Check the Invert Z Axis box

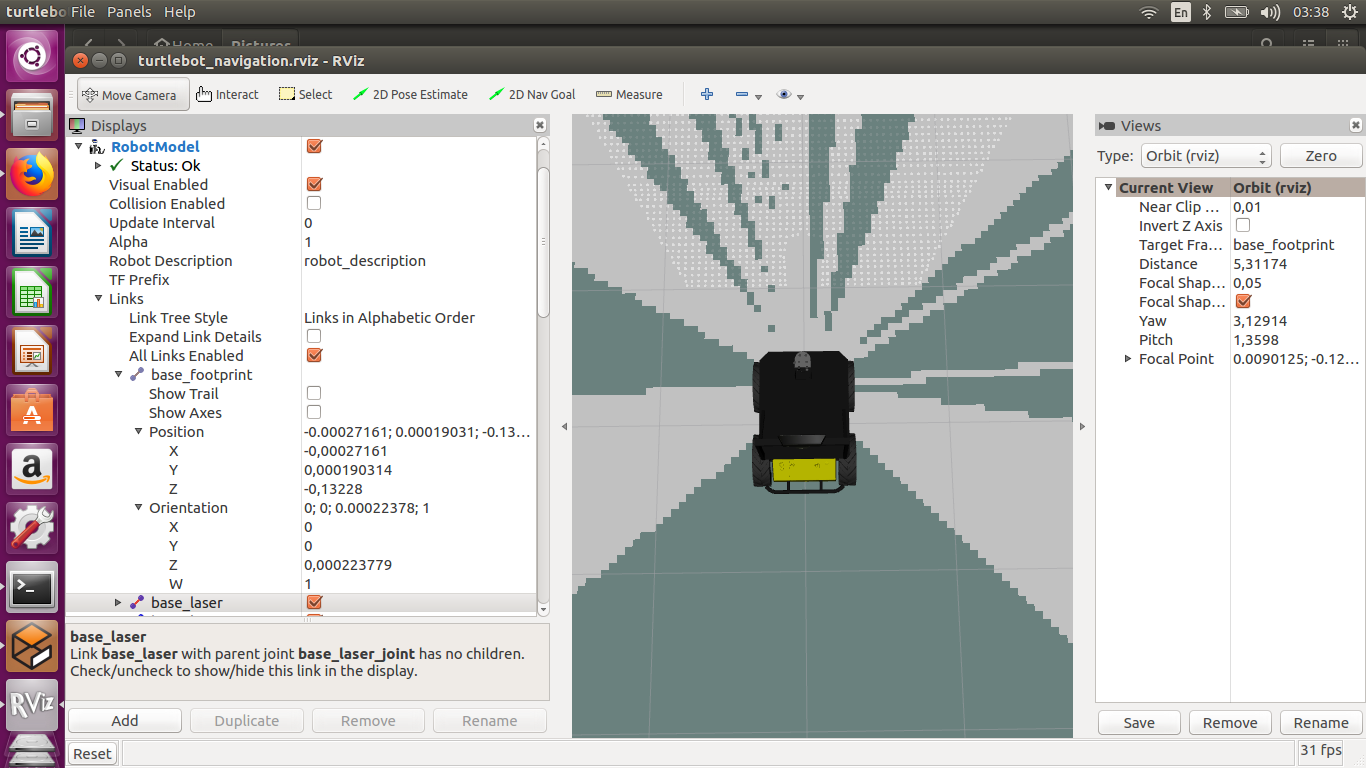tap(1243, 226)
